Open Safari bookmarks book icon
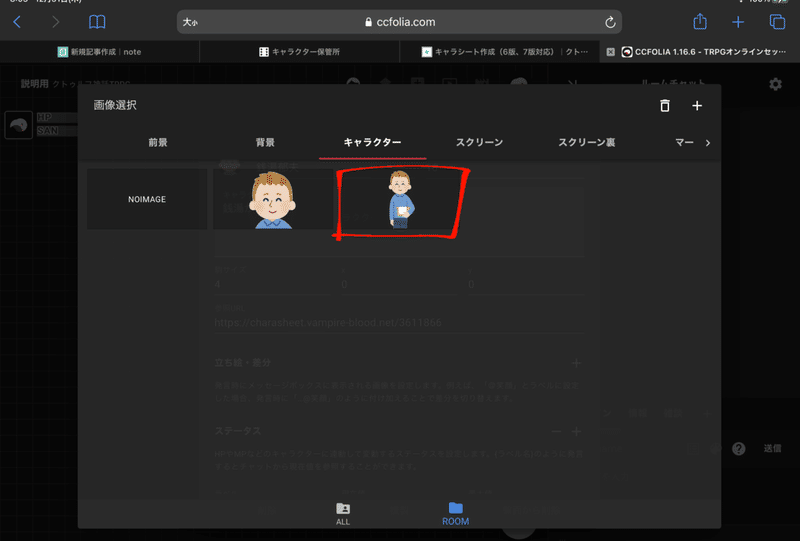800x541 pixels. 97,22
